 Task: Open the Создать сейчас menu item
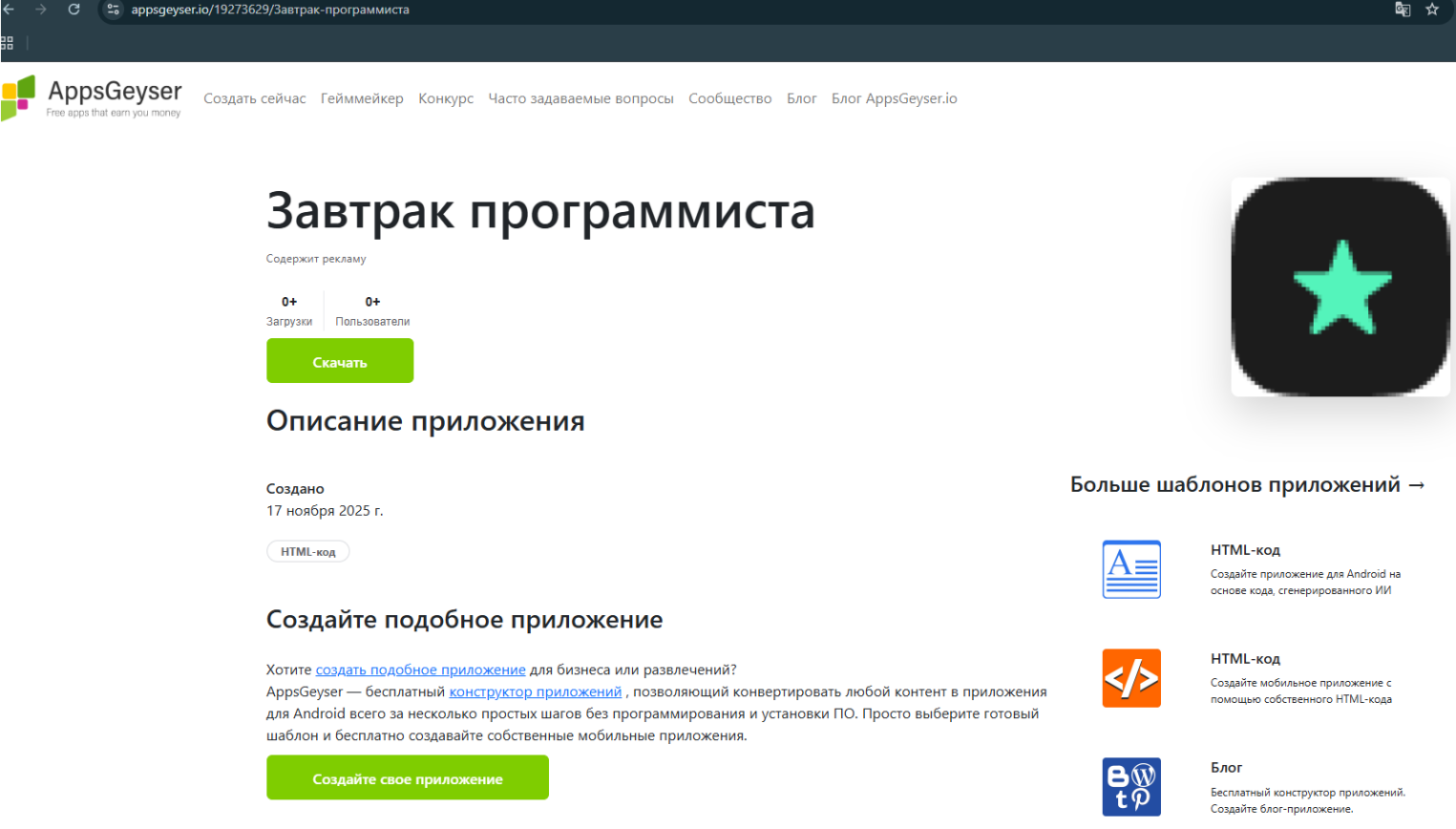tap(254, 97)
